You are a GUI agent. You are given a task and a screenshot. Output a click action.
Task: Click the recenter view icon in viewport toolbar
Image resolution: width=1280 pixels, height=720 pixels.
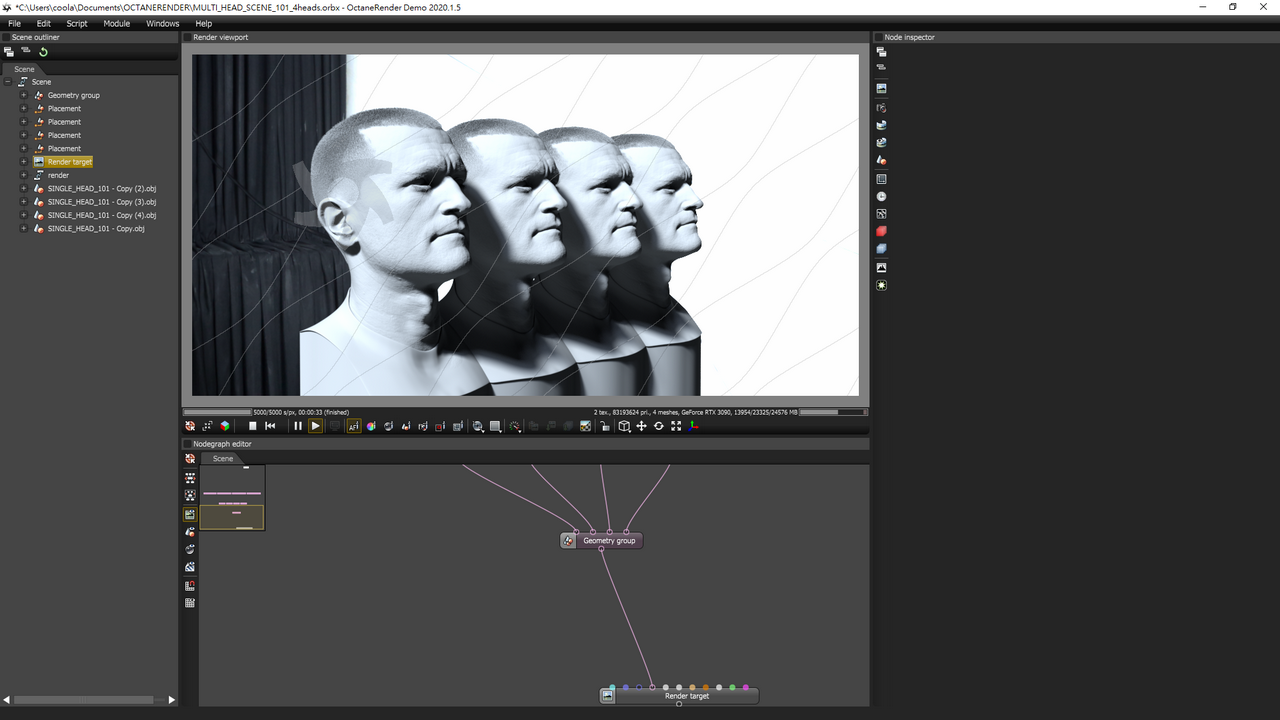(x=190, y=426)
